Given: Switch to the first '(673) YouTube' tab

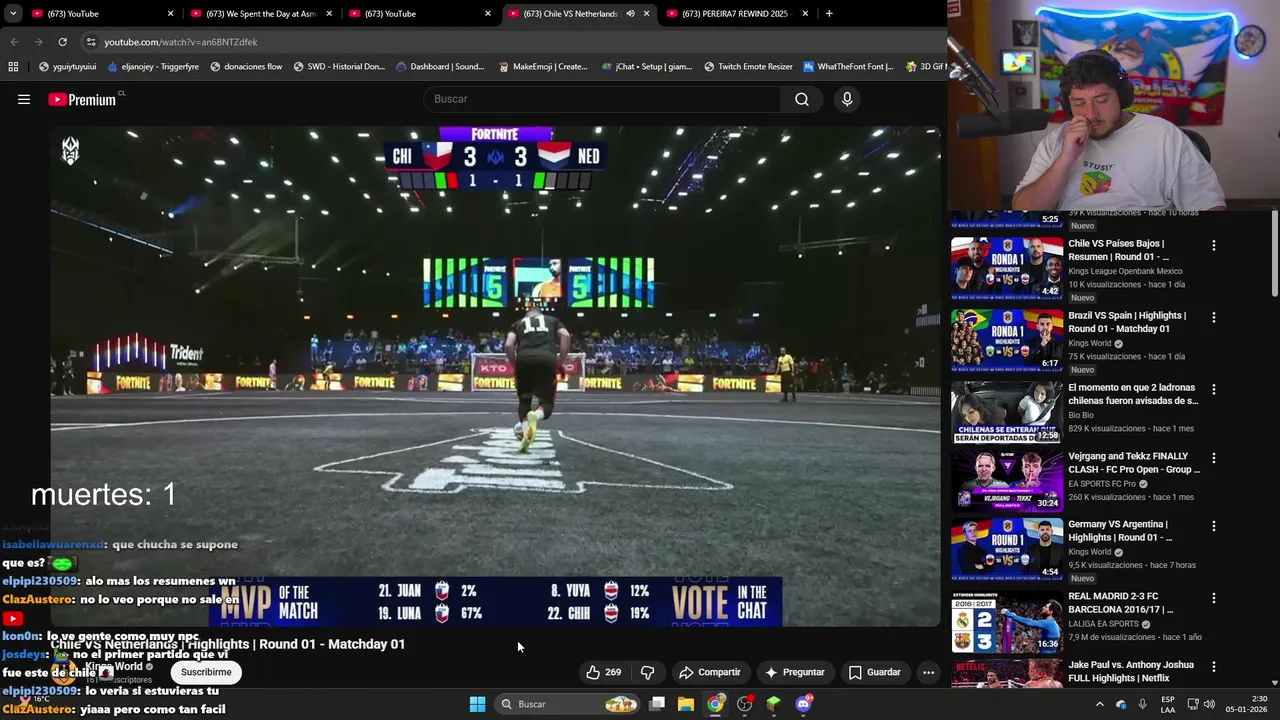Looking at the screenshot, I should pyautogui.click(x=100, y=14).
